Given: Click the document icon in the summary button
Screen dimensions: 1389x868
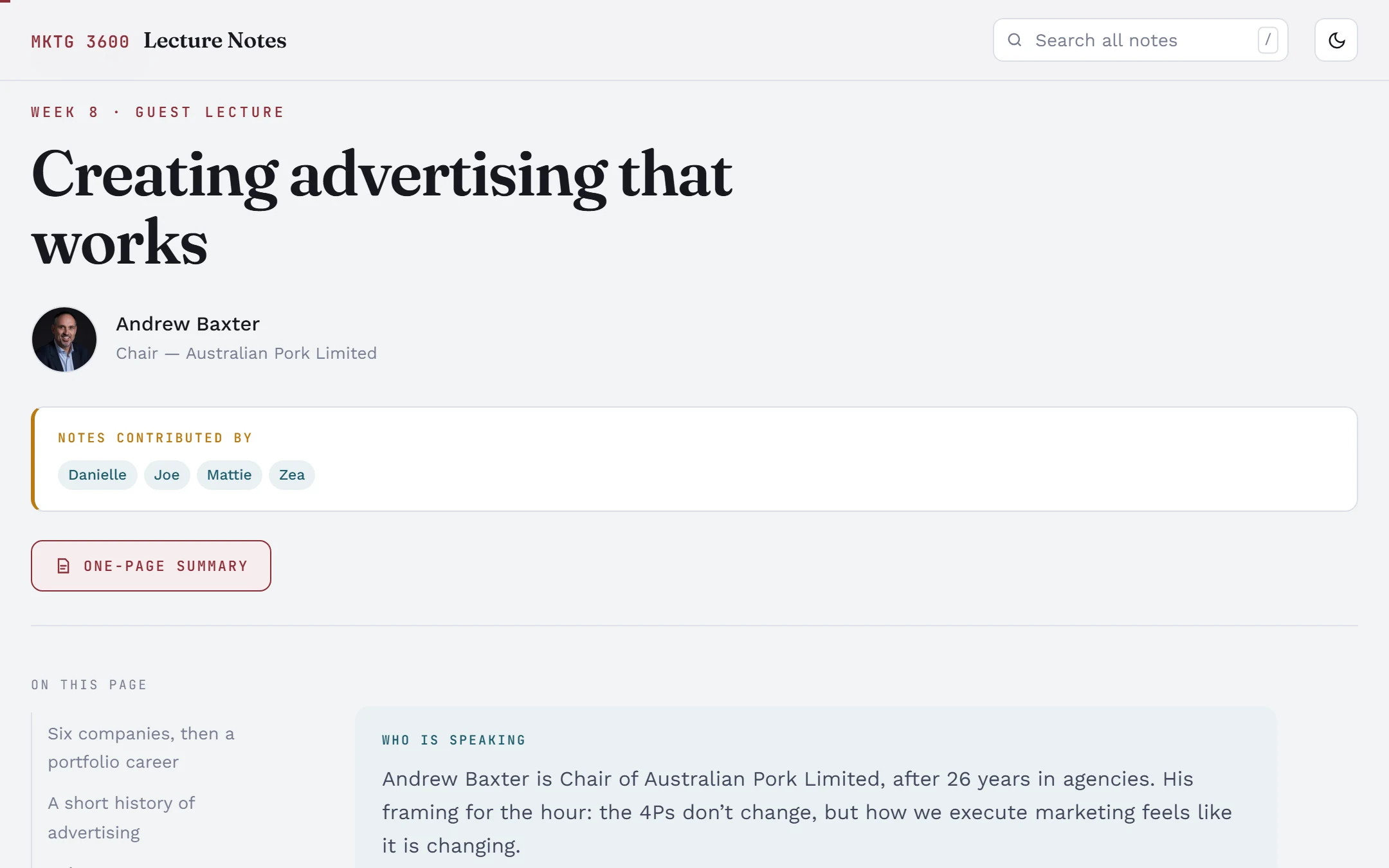Looking at the screenshot, I should (x=63, y=566).
